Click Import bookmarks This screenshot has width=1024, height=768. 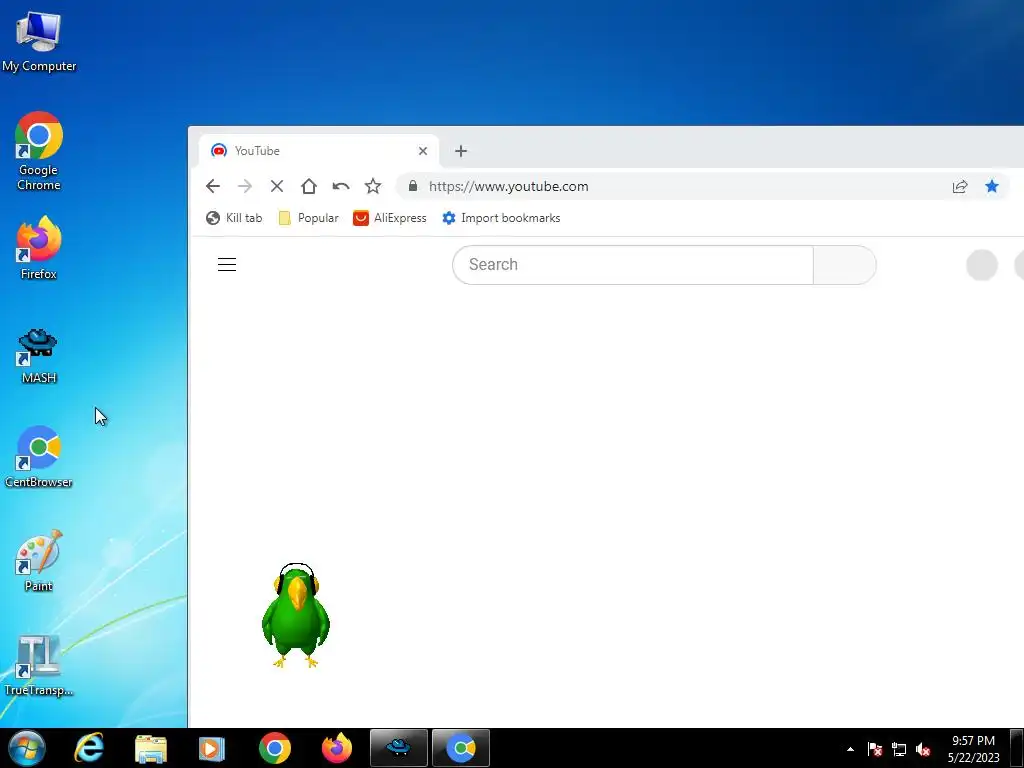pyautogui.click(x=501, y=218)
